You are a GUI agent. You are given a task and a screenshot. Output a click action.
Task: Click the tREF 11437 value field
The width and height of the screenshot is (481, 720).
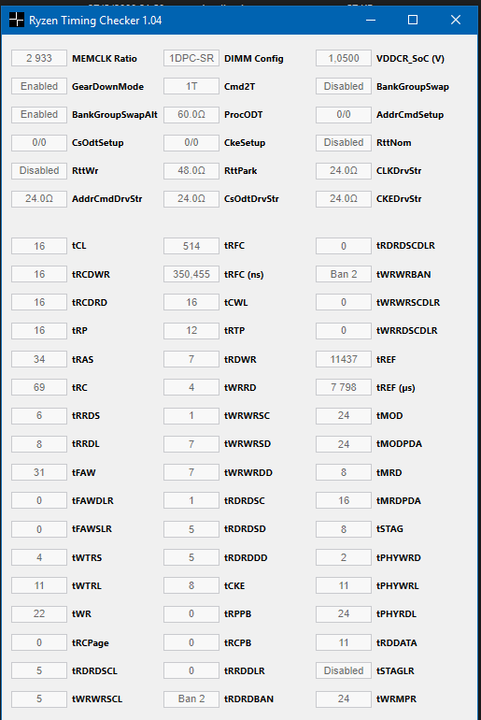344,359
